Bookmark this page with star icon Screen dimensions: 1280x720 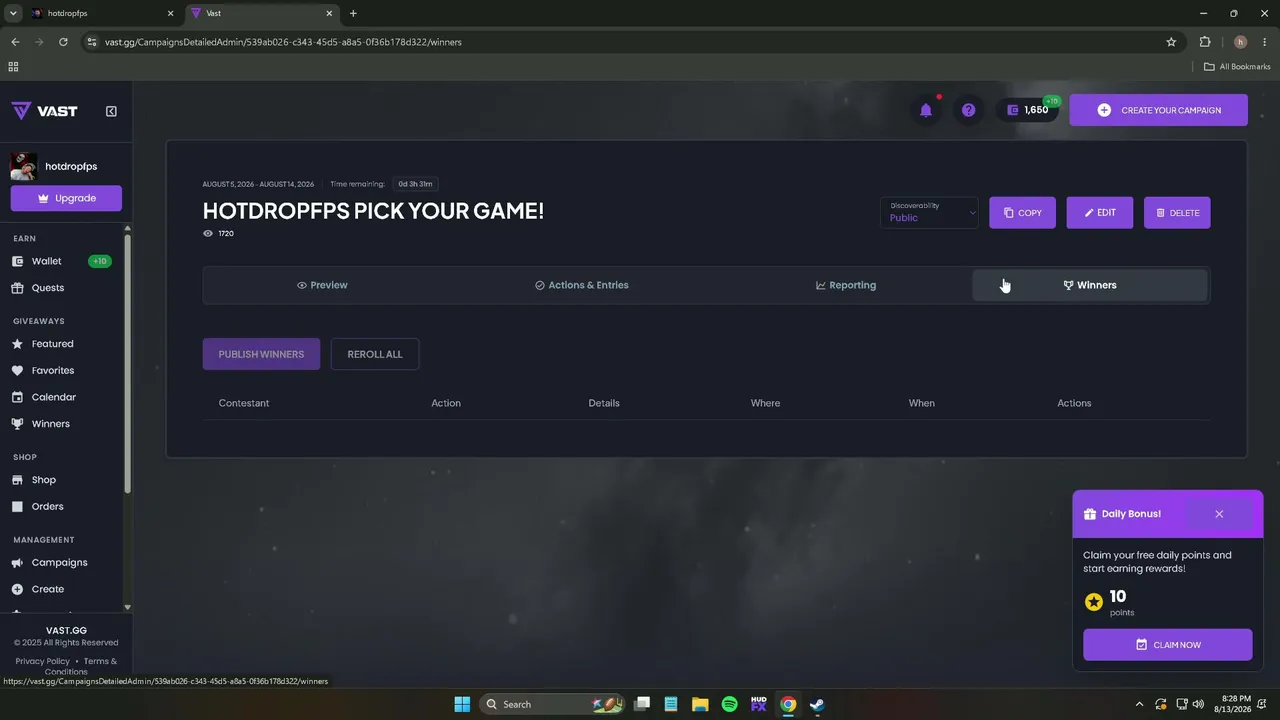pos(1171,42)
